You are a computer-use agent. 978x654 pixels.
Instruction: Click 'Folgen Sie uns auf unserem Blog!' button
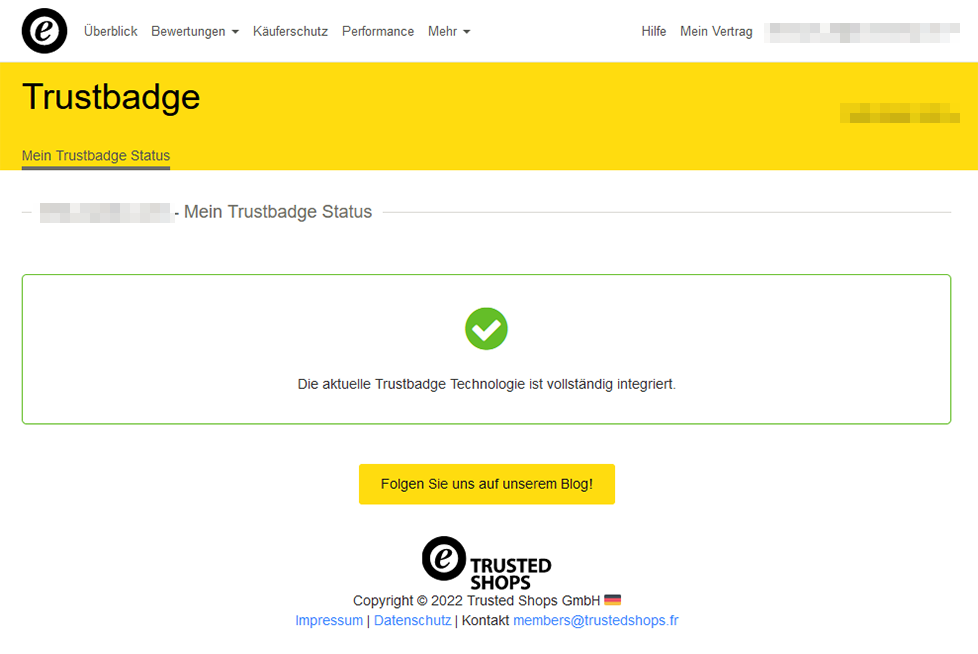coord(487,484)
